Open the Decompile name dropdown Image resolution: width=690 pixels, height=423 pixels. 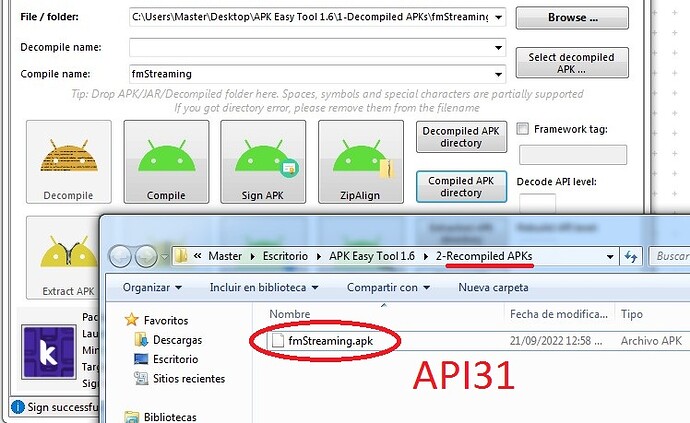pyautogui.click(x=499, y=48)
